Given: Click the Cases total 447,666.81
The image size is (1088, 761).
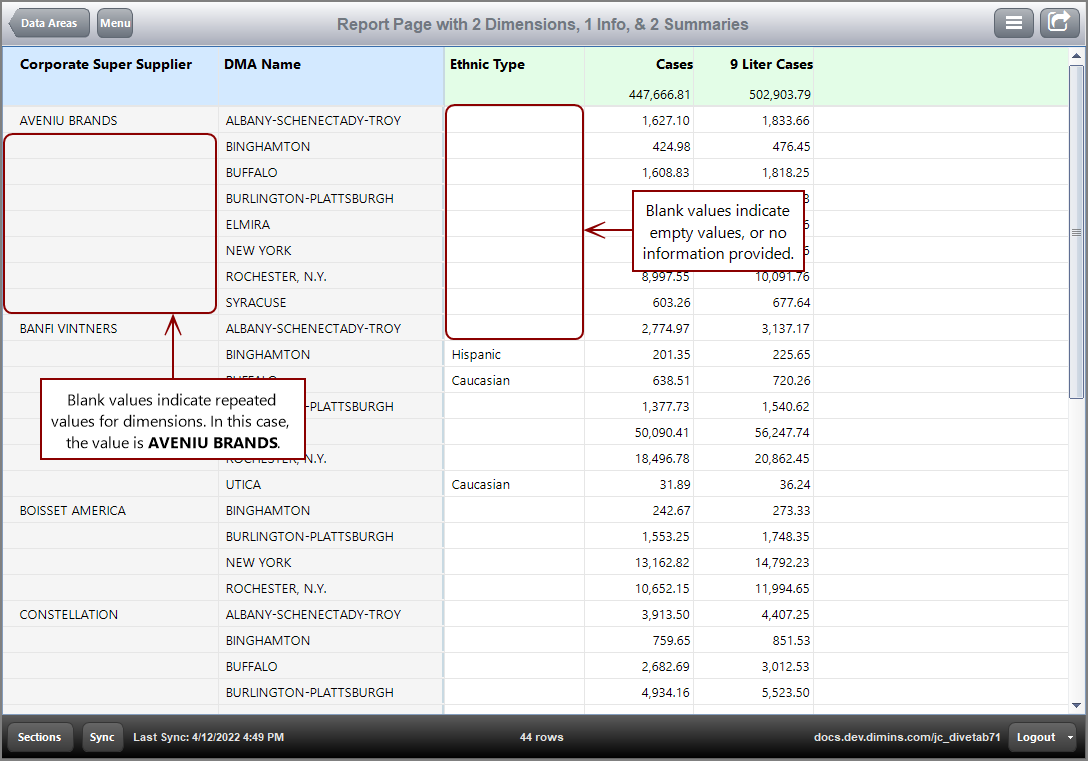Looking at the screenshot, I should coord(659,94).
